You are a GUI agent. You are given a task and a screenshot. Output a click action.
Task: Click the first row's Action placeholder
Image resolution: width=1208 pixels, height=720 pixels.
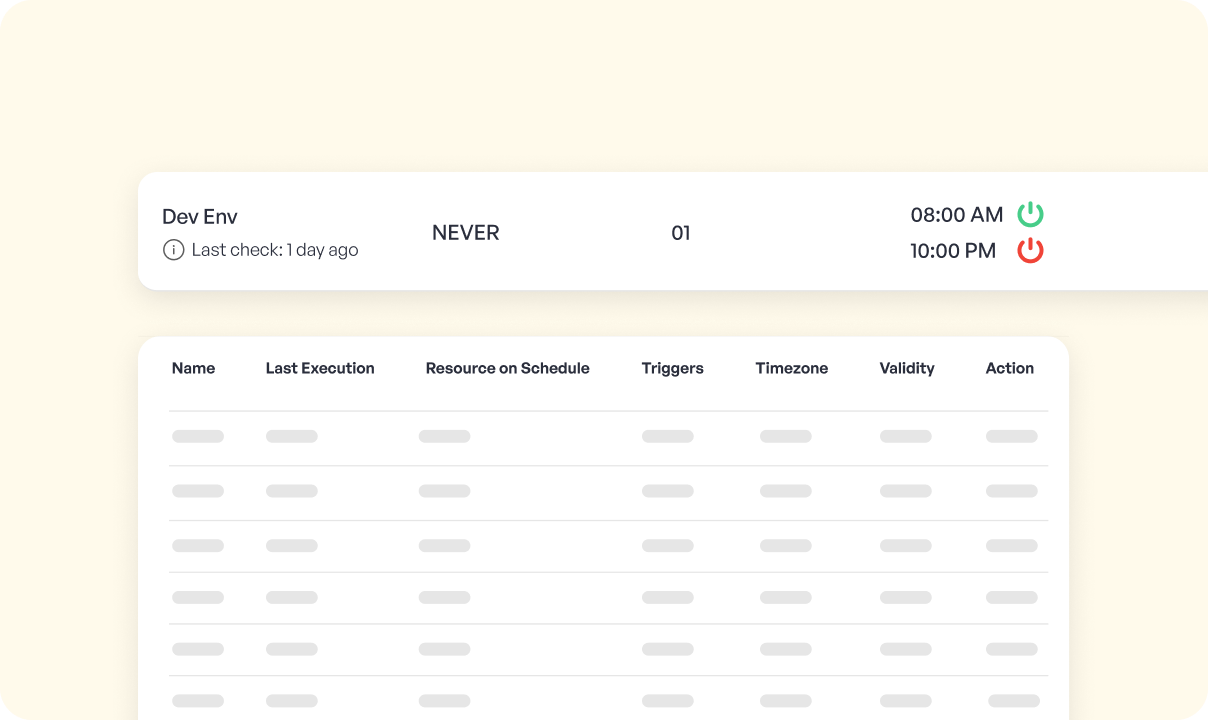(x=1011, y=436)
